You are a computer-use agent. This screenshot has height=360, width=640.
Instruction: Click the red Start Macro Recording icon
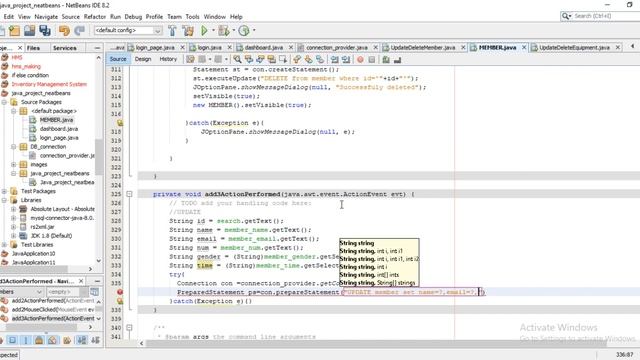[x=360, y=60]
